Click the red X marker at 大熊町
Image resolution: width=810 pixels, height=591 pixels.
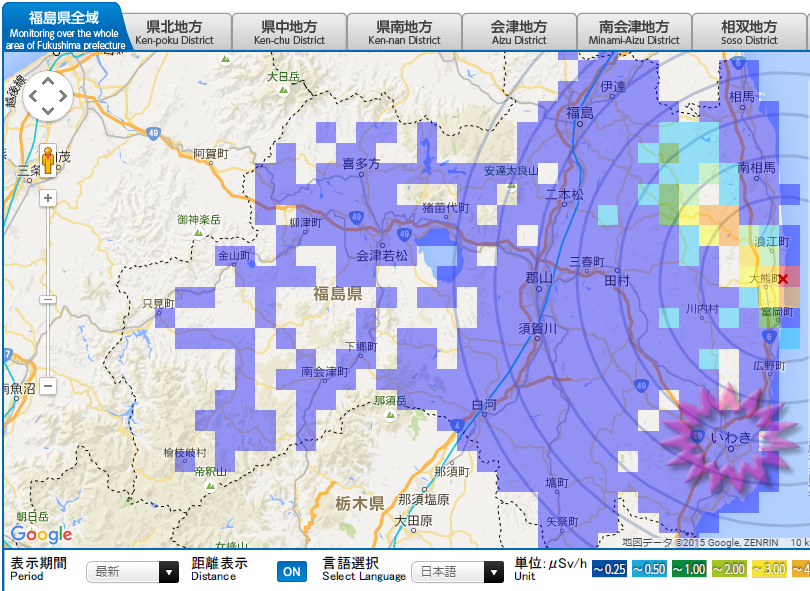(783, 279)
